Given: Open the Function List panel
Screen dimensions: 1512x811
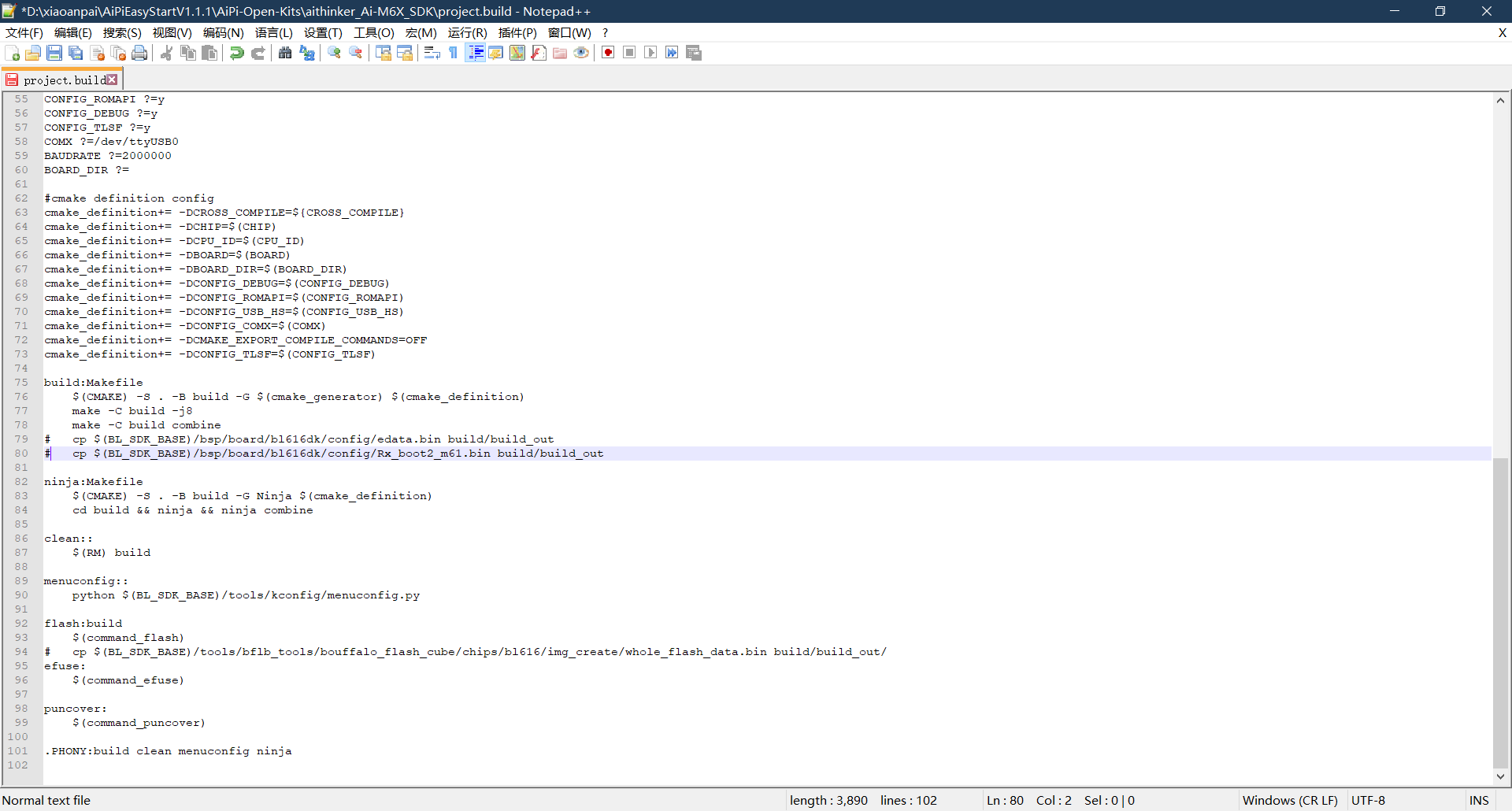Looking at the screenshot, I should tap(539, 53).
